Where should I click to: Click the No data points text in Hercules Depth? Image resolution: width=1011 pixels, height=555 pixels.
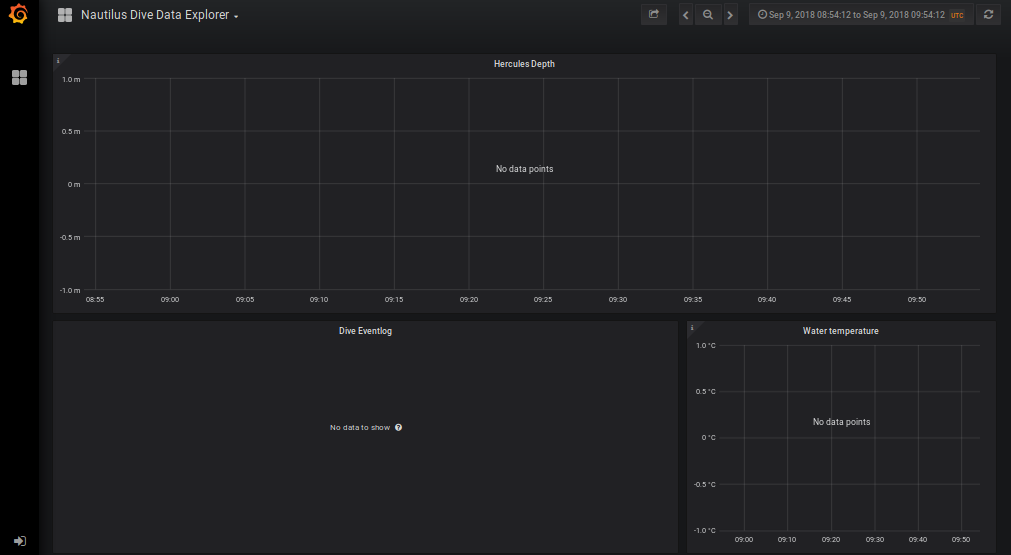[524, 169]
